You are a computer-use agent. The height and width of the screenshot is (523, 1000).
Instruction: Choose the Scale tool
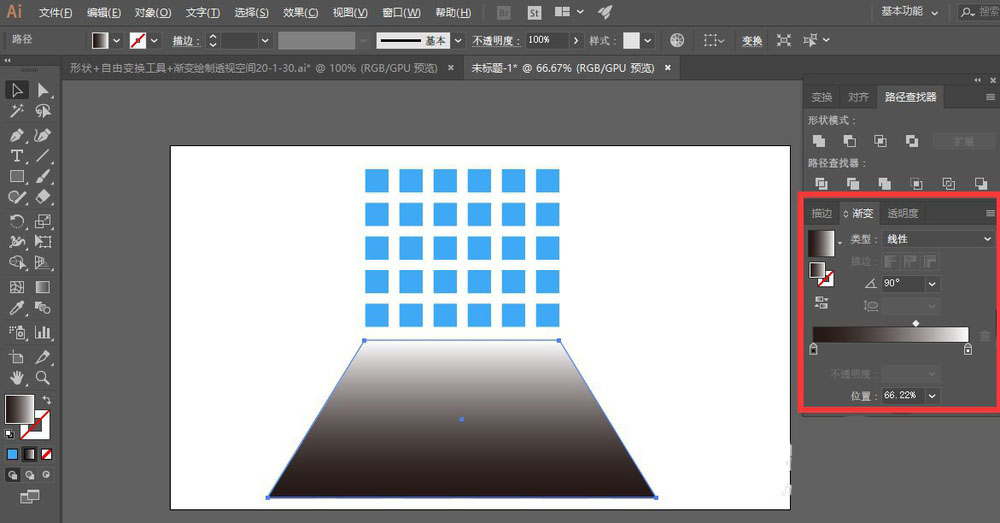43,221
